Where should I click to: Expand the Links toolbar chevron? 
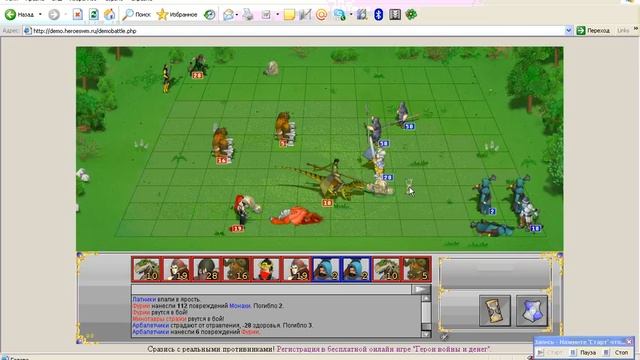(636, 29)
